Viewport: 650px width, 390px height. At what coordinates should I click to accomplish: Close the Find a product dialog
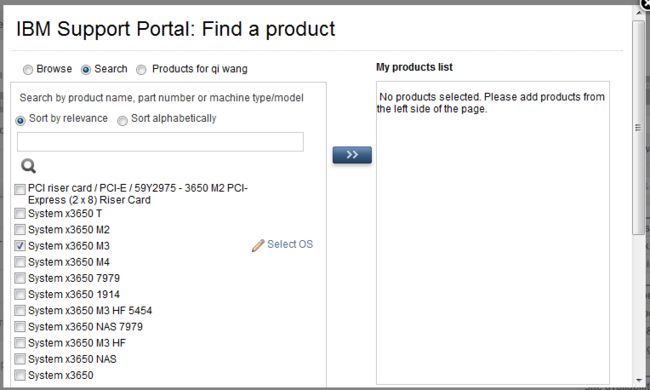tap(645, 3)
